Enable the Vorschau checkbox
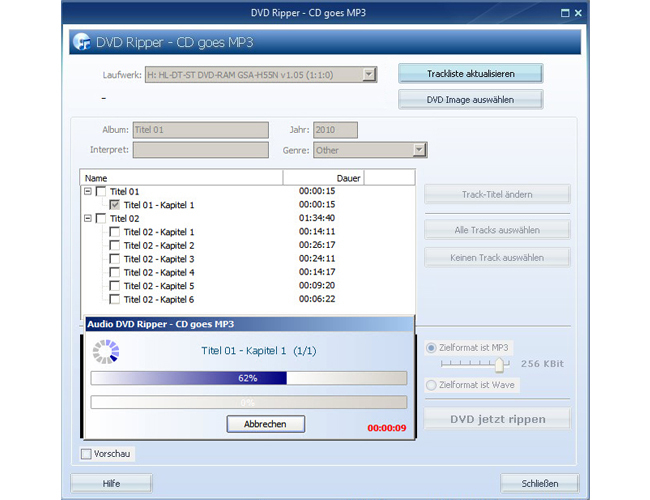650x500 pixels. click(86, 454)
